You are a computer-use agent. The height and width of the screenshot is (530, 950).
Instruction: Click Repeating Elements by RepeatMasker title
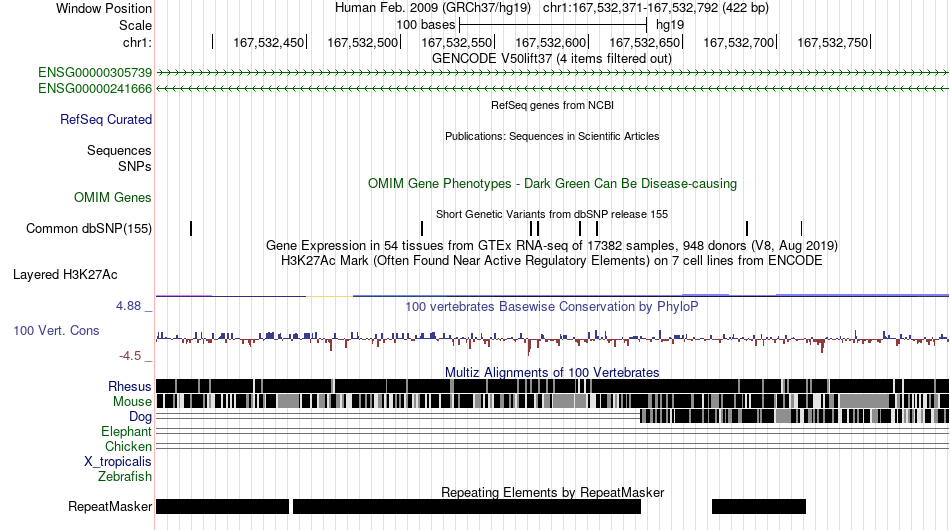pos(553,492)
